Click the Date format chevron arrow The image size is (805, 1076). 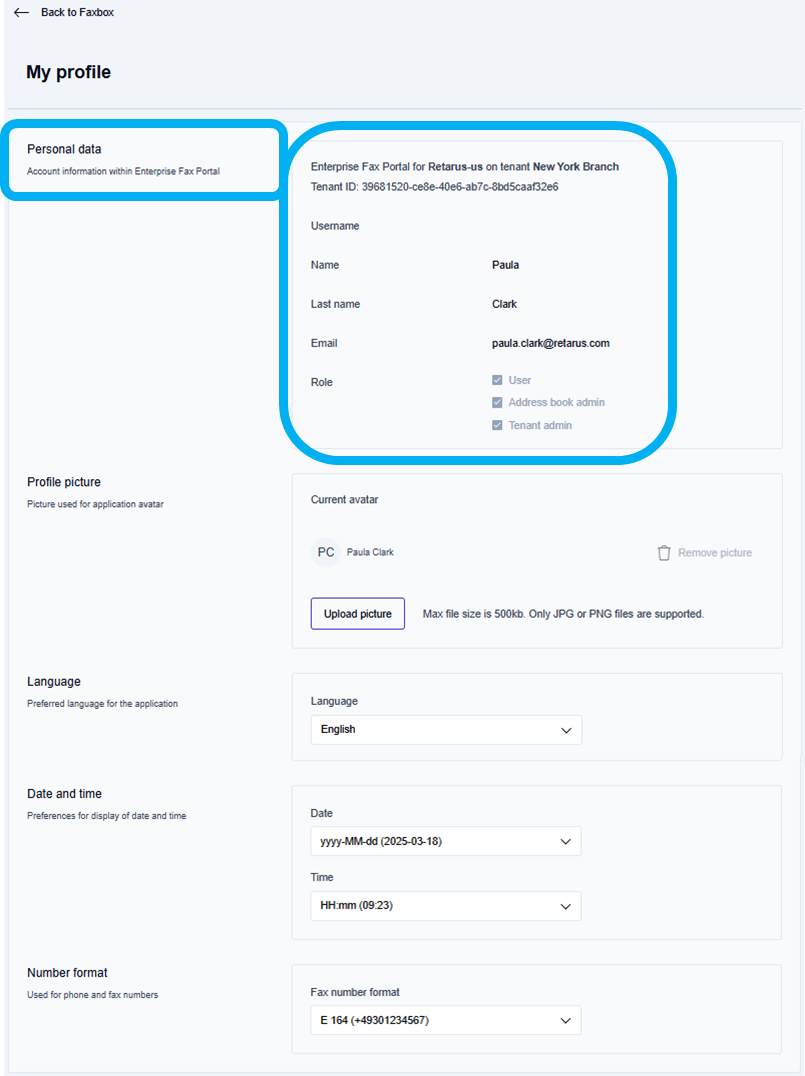click(x=566, y=842)
